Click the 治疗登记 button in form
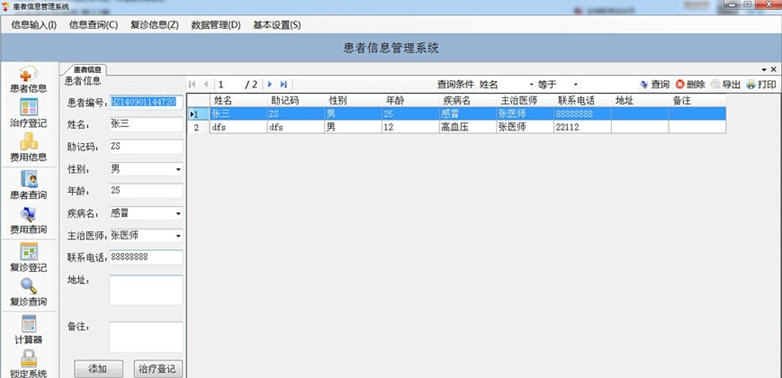782x378 pixels. pos(158,369)
